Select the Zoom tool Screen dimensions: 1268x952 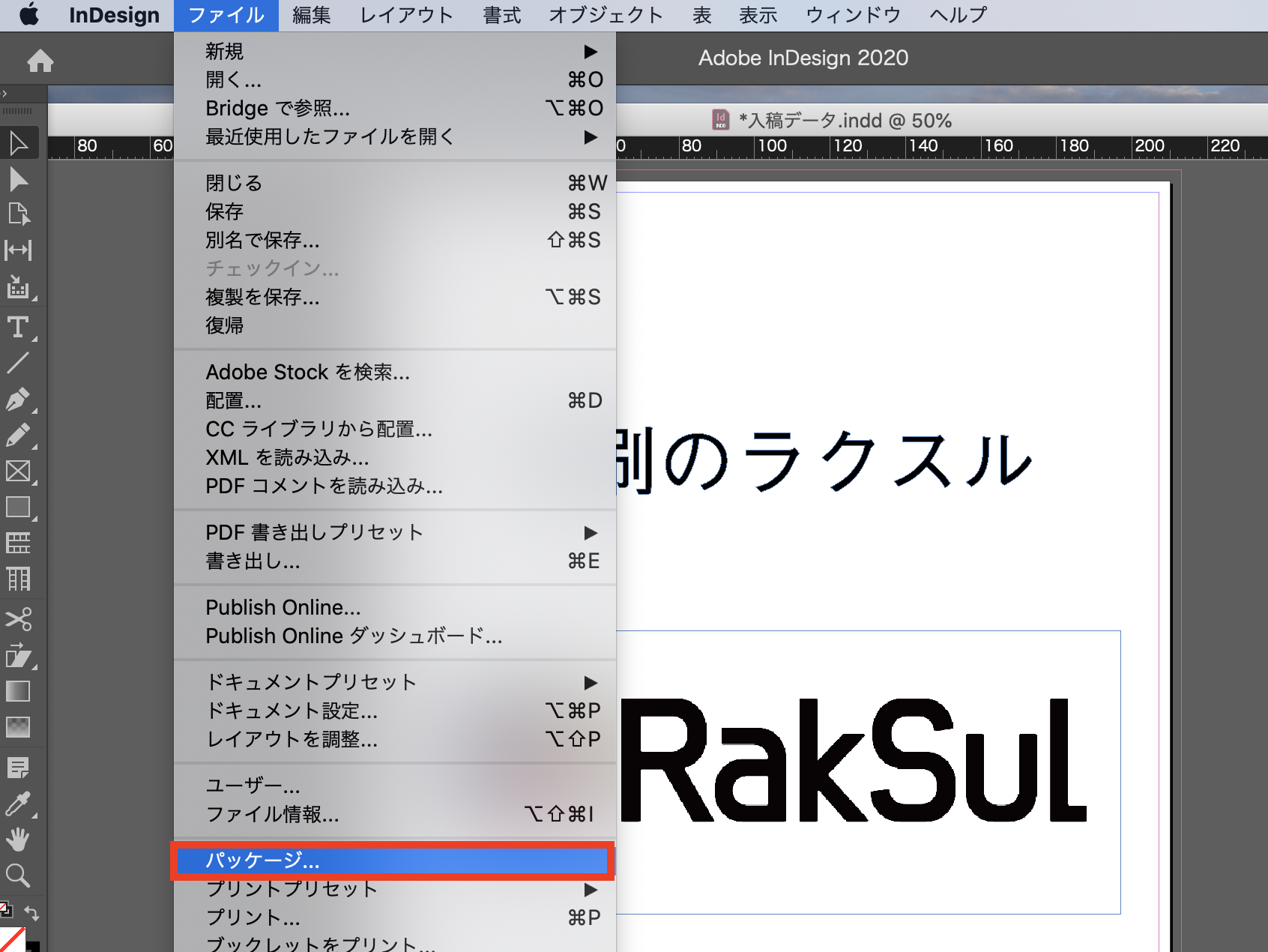(19, 876)
